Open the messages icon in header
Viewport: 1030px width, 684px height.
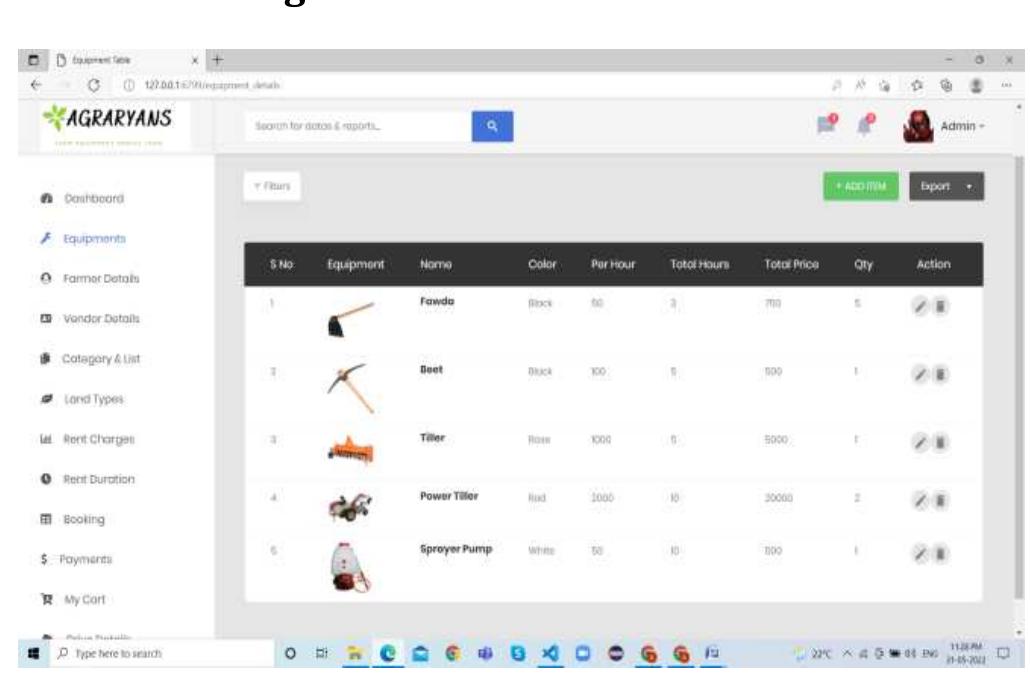coord(827,124)
